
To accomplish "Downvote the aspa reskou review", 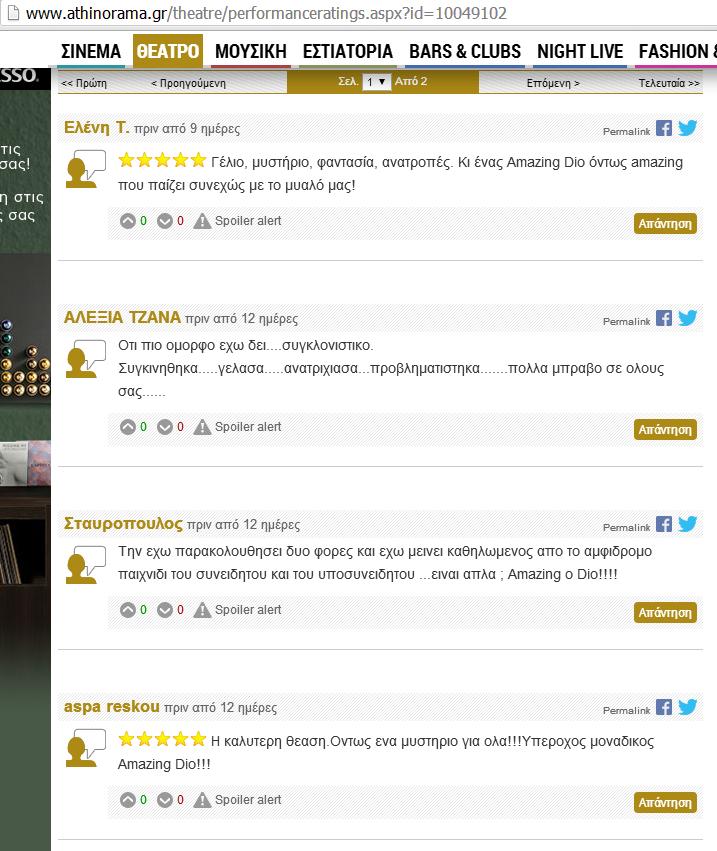I will (x=164, y=800).
